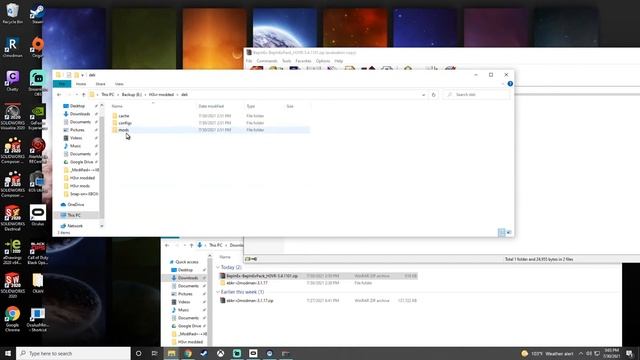Select Network in the navigation pane
Screen dimensions: 640x360
click(x=75, y=226)
